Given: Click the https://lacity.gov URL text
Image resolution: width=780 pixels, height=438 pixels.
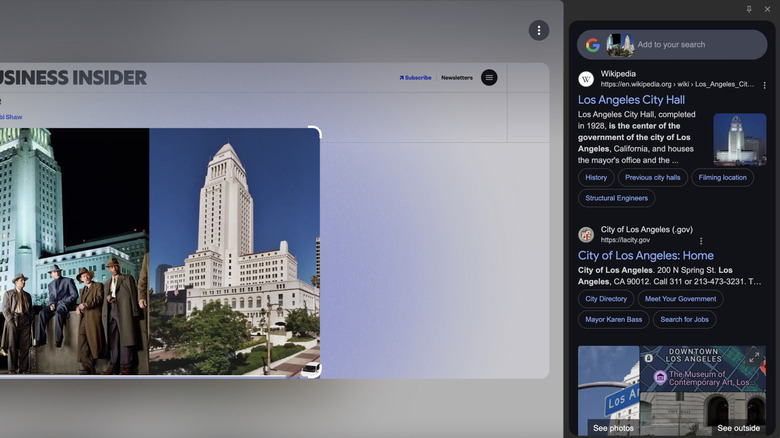Looking at the screenshot, I should click(625, 240).
